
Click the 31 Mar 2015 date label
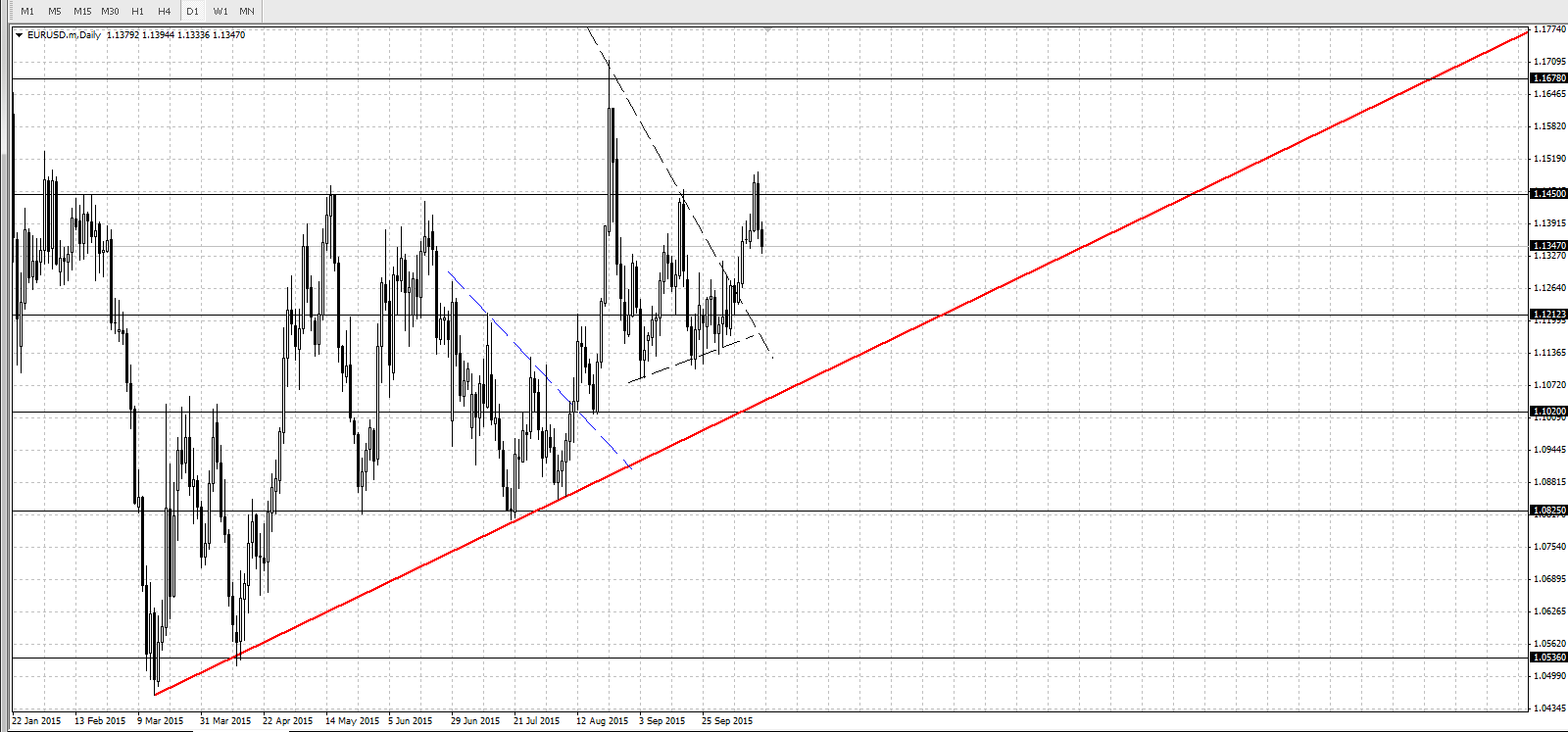tap(225, 721)
